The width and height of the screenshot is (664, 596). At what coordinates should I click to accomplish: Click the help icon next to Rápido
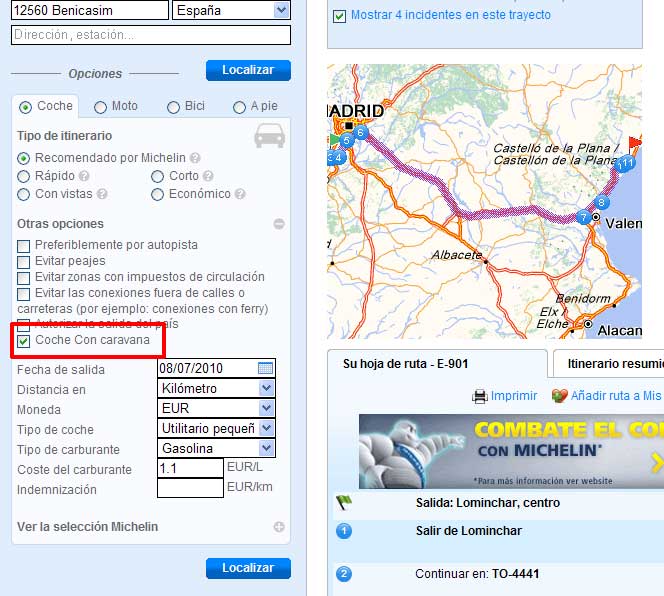point(85,176)
